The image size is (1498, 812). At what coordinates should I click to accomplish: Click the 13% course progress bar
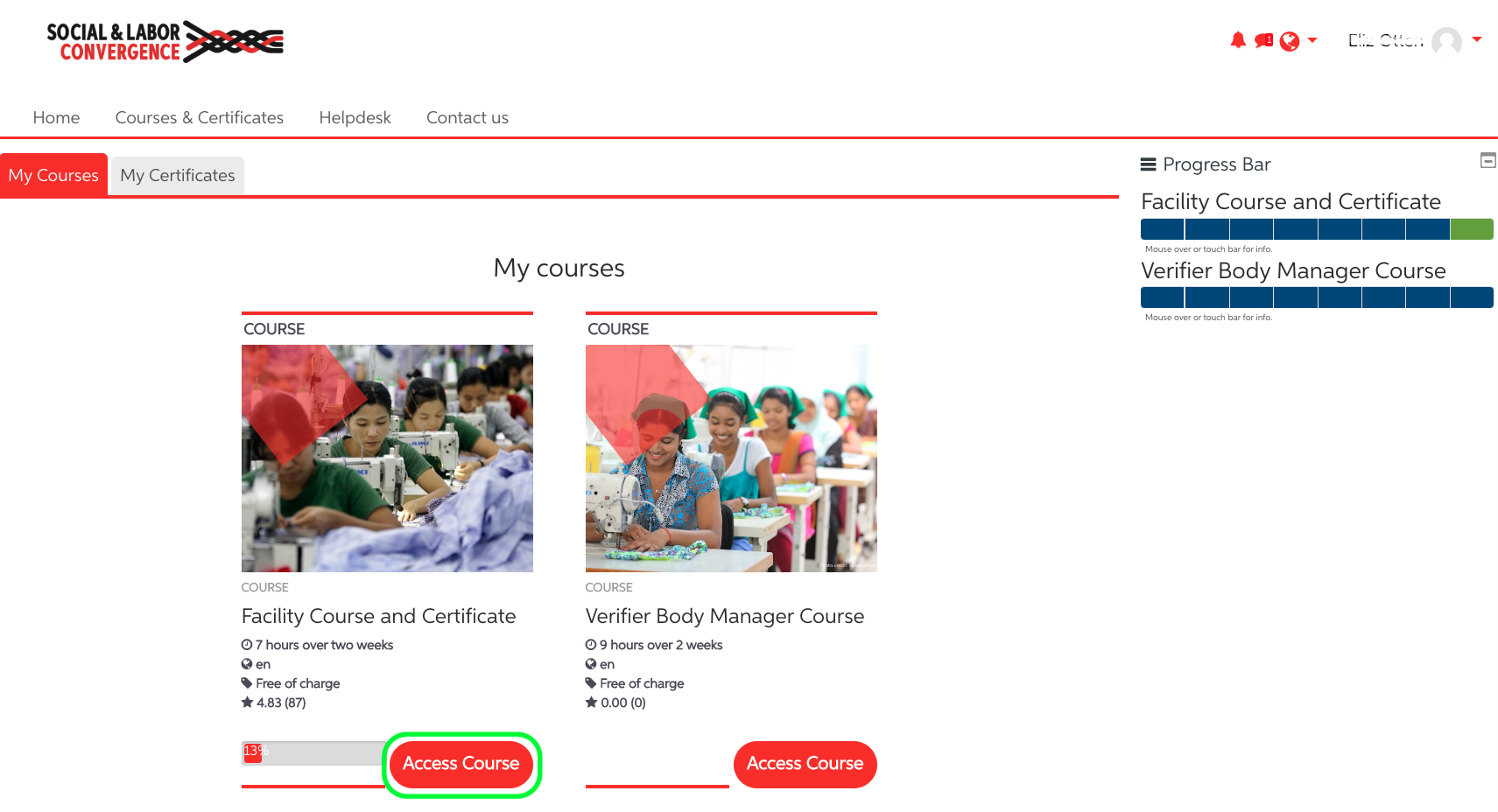pos(312,753)
